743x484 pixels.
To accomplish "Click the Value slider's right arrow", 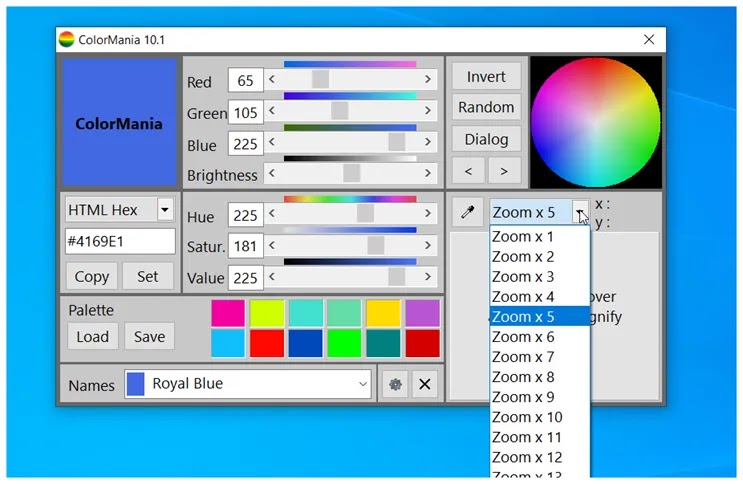I will [428, 276].
